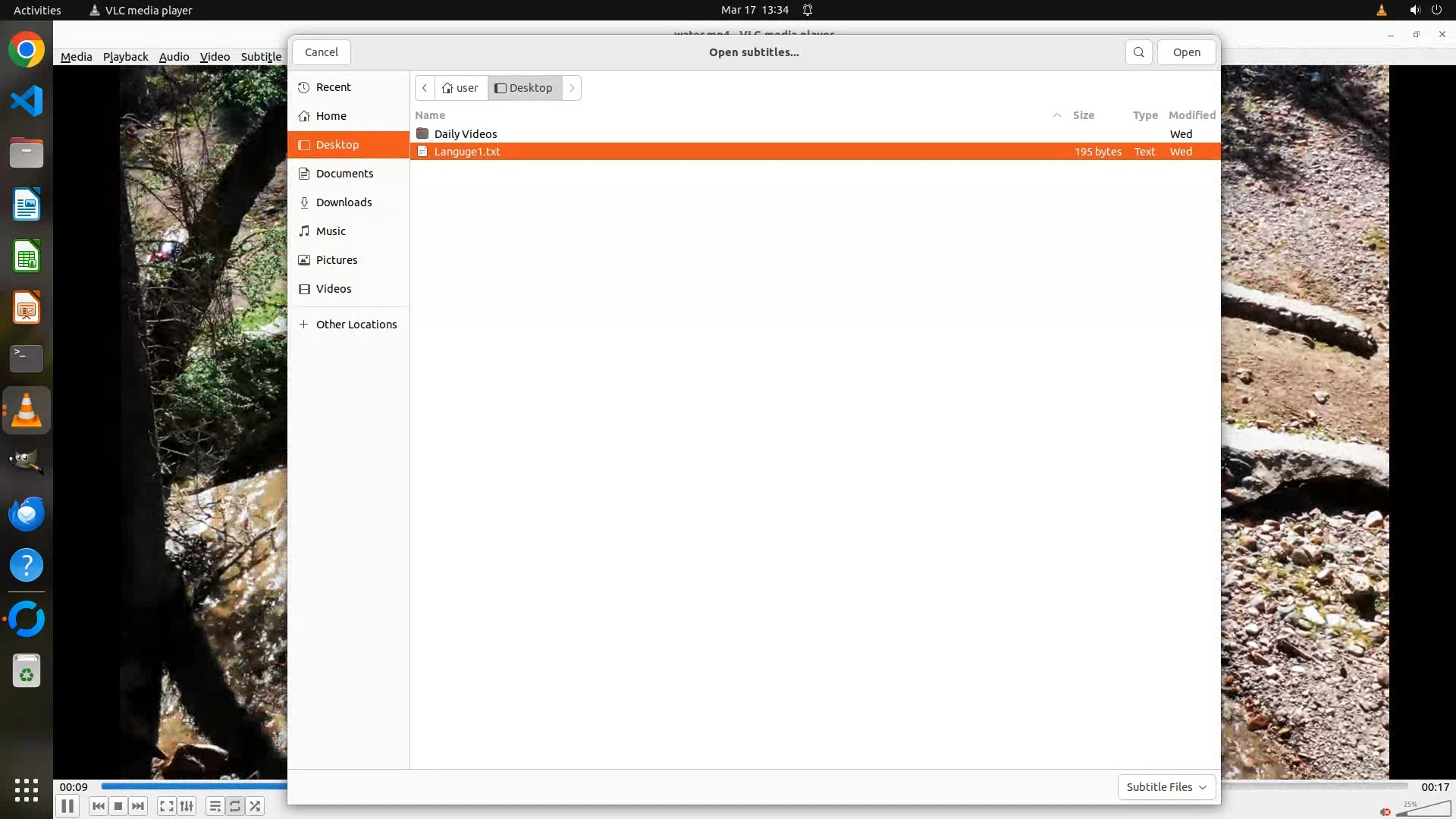Skip to previous media track

(x=98, y=806)
